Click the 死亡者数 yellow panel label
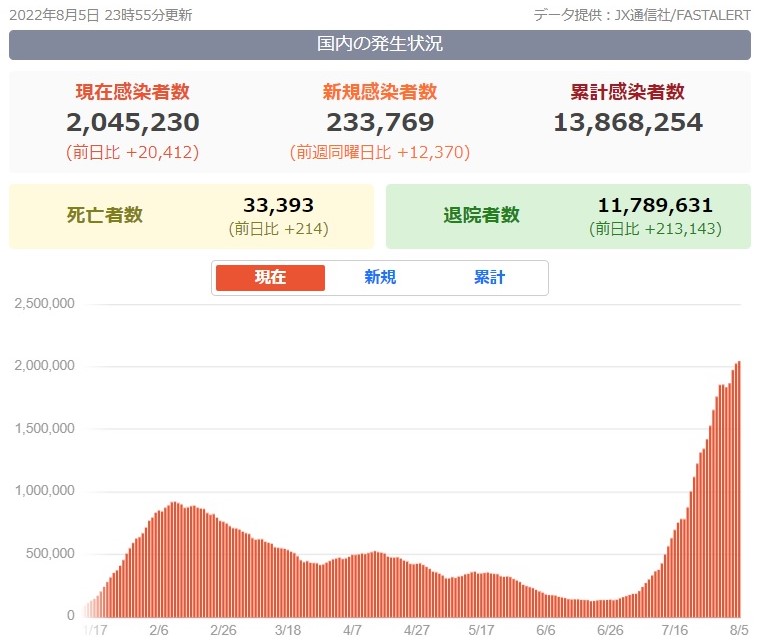The width and height of the screenshot is (761, 642). pos(104,215)
